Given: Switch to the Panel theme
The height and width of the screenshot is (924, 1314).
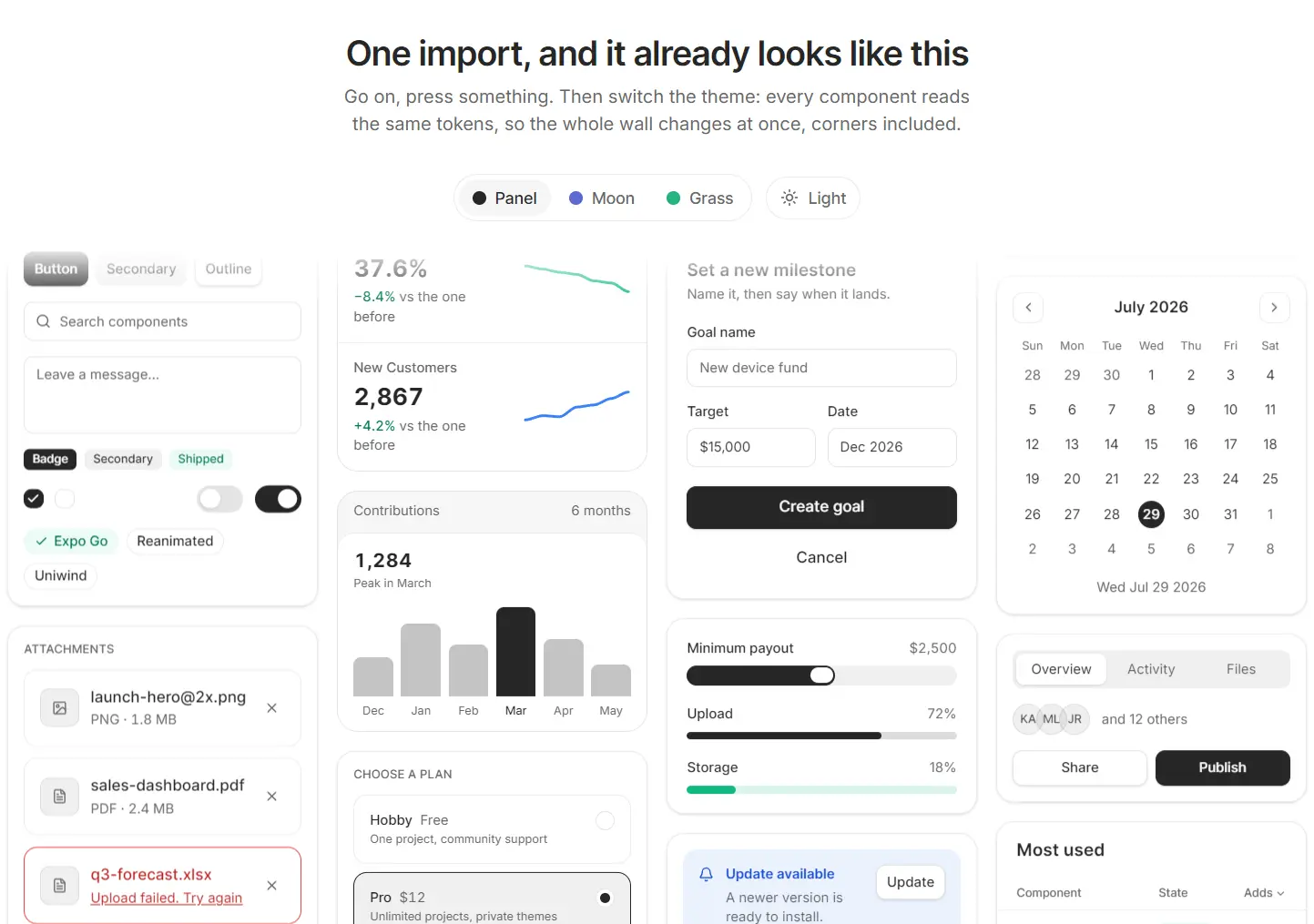Looking at the screenshot, I should [x=504, y=198].
